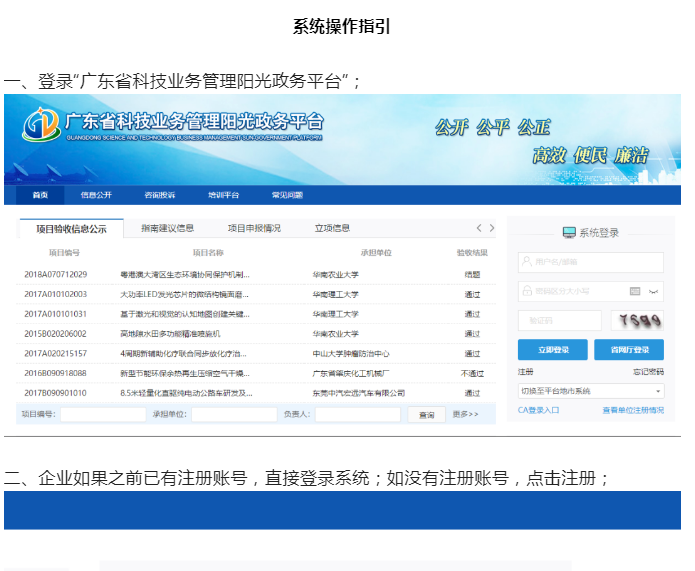Click the 项目编号 column header
The image size is (695, 571).
coord(64,253)
